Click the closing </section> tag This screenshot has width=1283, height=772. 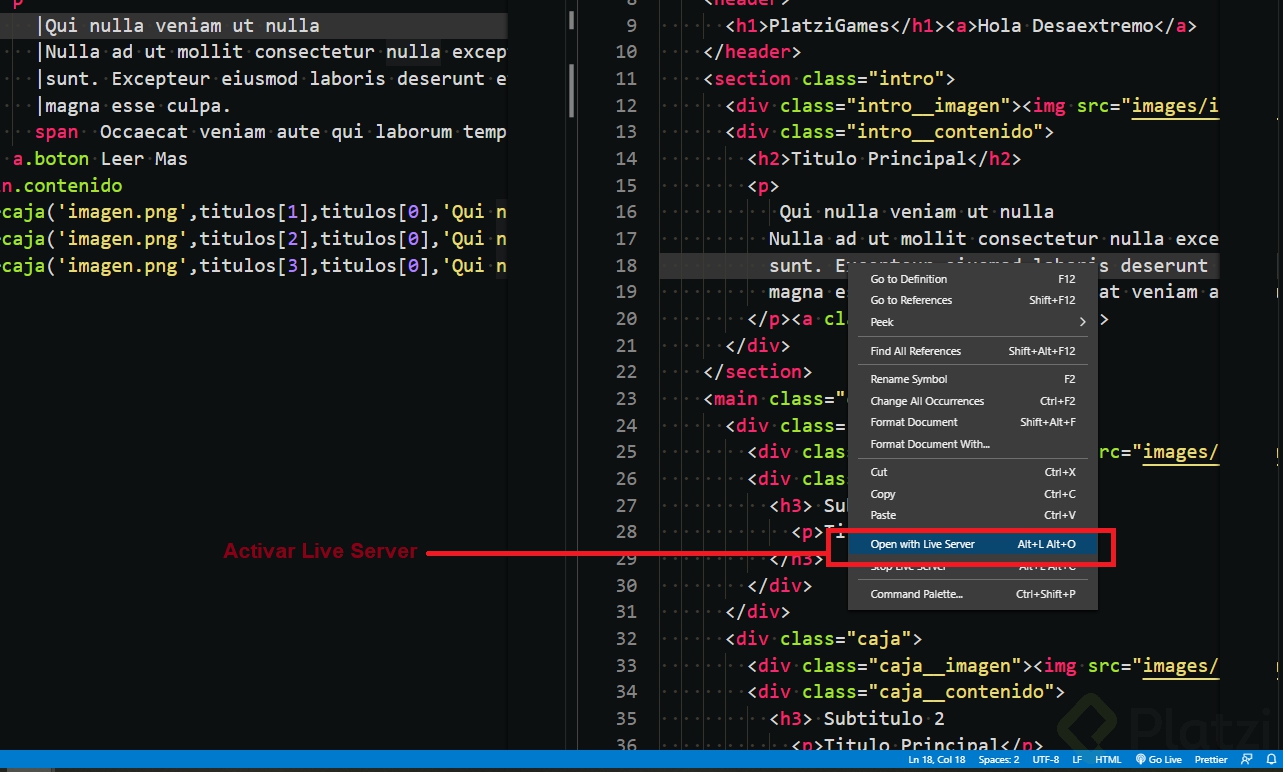[x=758, y=372]
